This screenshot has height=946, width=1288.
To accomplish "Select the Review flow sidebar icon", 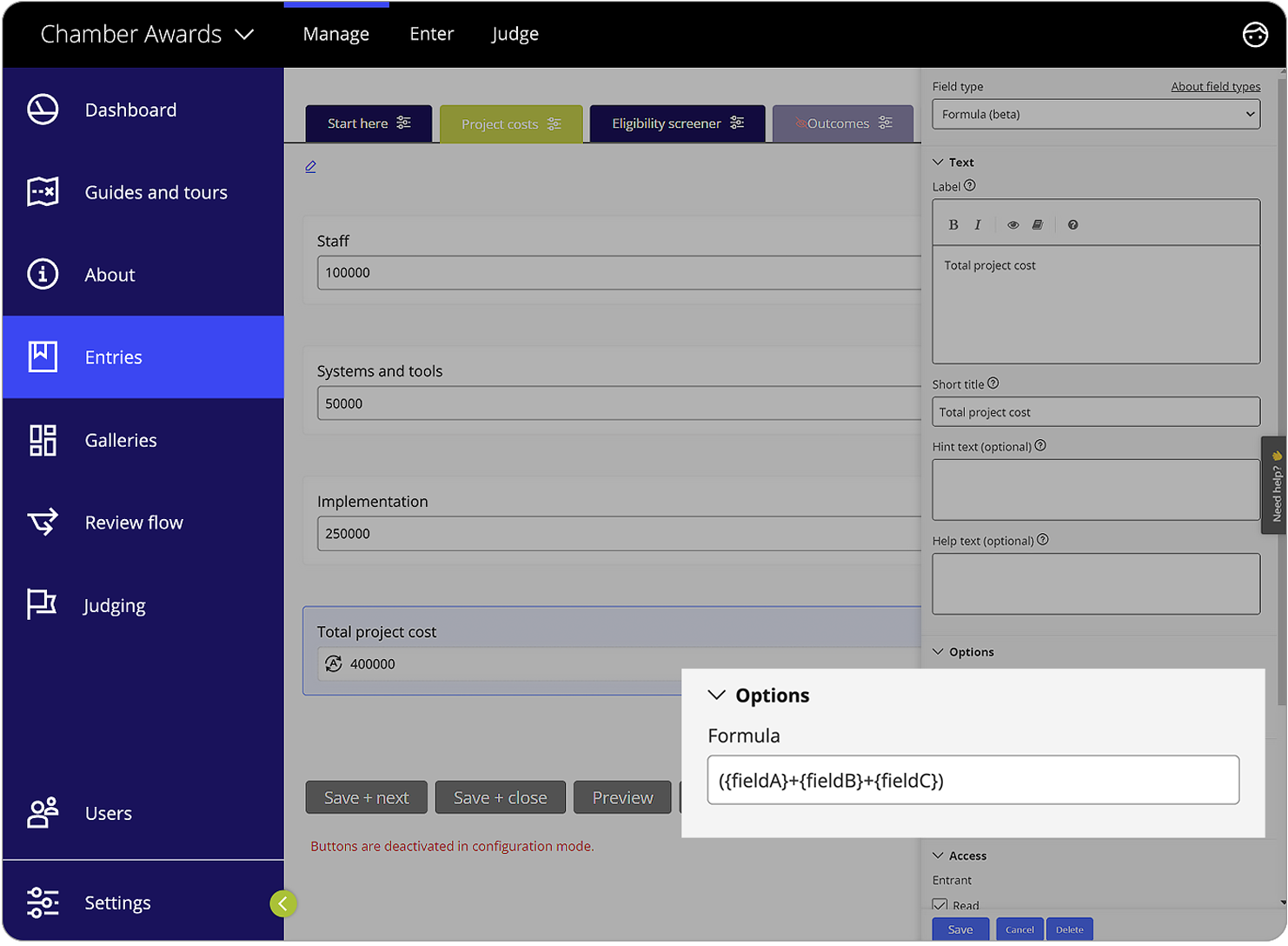I will (x=43, y=522).
